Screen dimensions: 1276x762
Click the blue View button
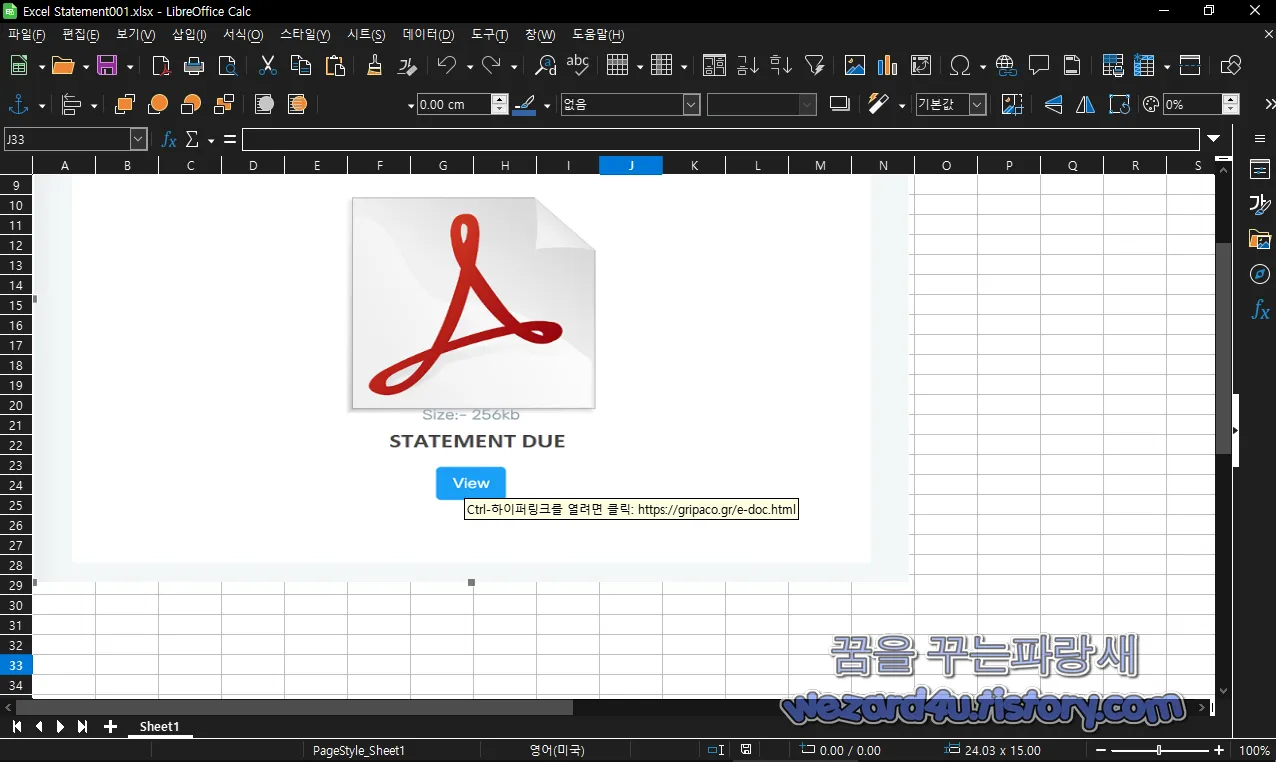pyautogui.click(x=471, y=483)
